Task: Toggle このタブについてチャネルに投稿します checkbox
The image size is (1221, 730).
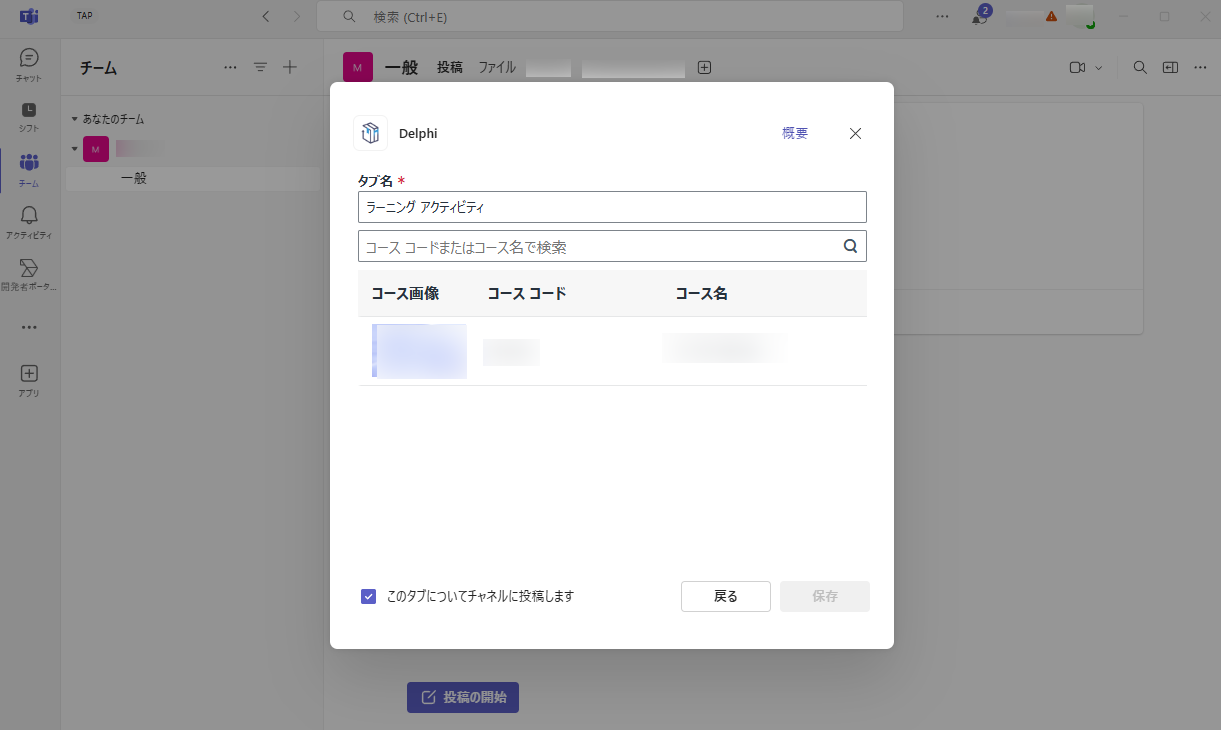Action: [369, 596]
